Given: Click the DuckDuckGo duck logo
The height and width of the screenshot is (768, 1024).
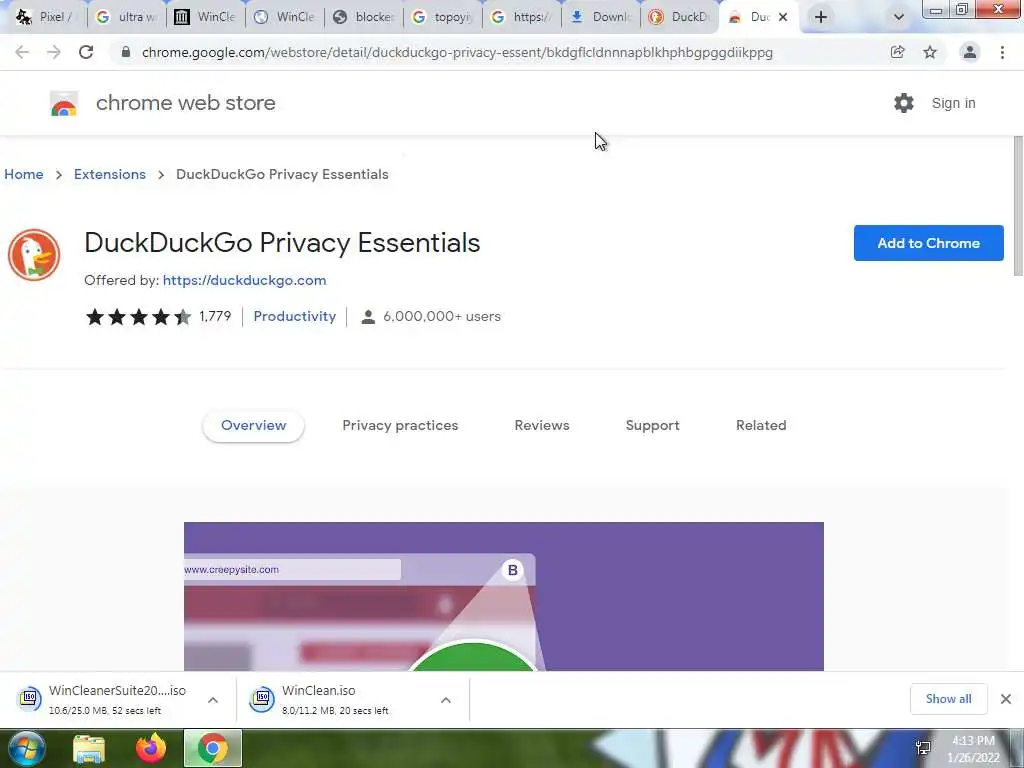Looking at the screenshot, I should [x=34, y=255].
